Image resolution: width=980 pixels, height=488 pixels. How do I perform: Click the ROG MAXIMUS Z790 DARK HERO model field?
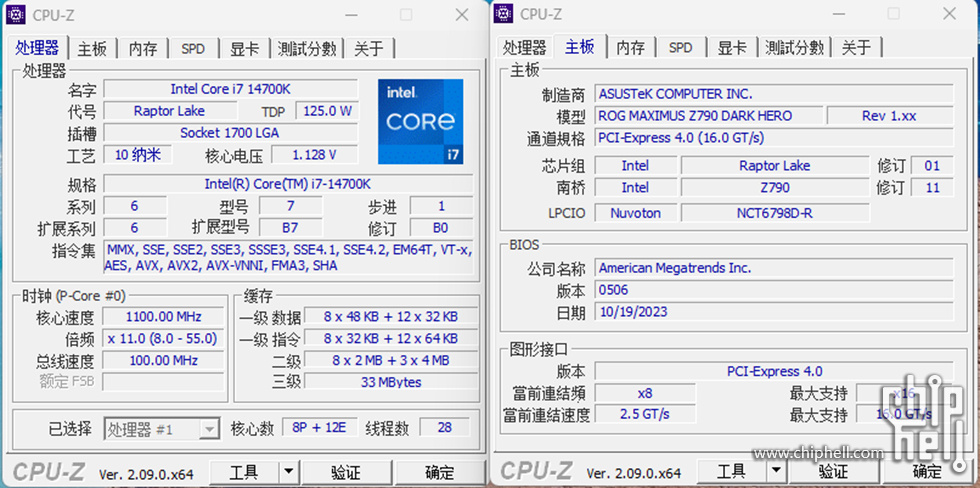[x=708, y=116]
